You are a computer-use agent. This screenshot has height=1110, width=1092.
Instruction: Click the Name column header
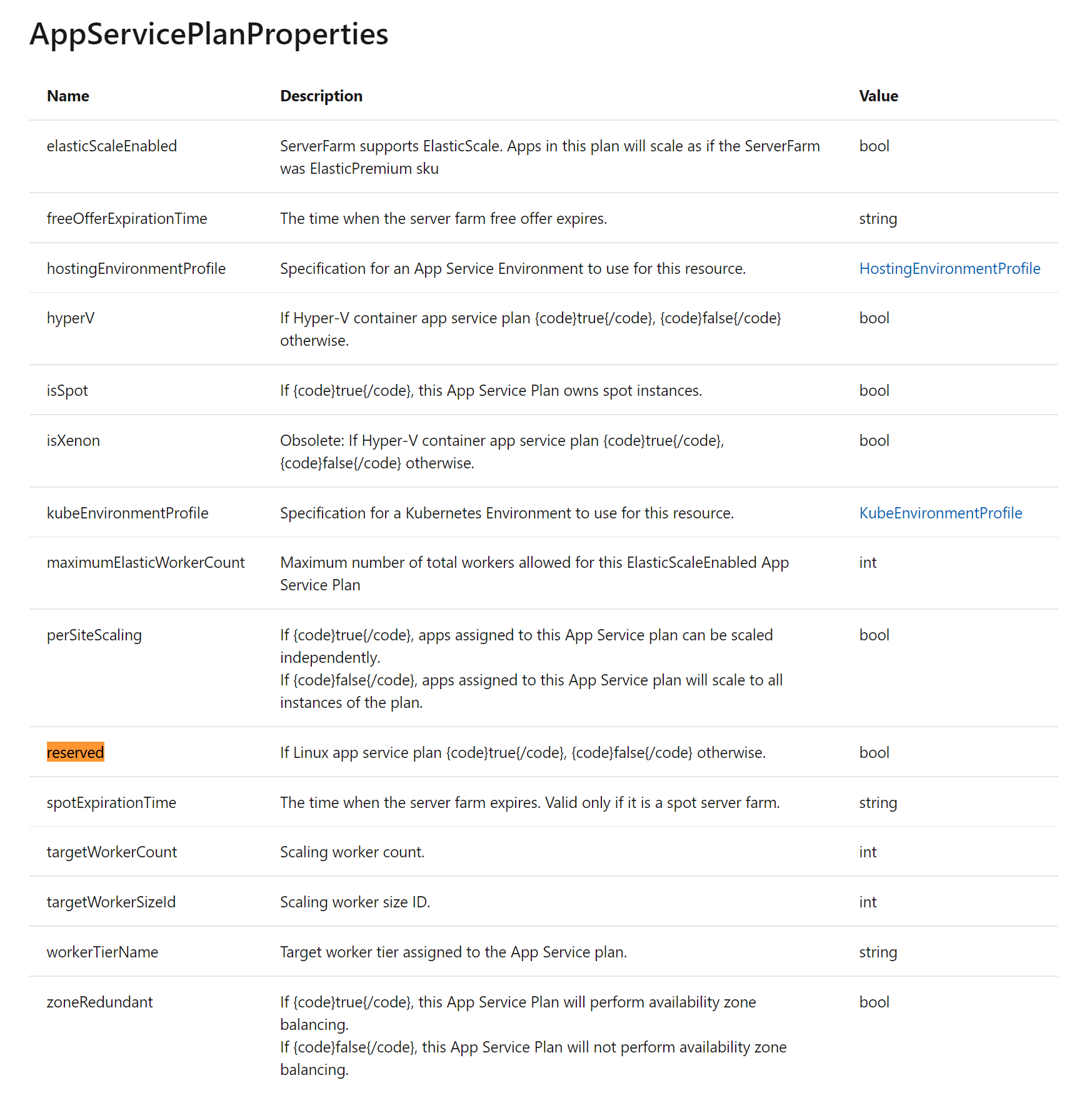(x=68, y=96)
